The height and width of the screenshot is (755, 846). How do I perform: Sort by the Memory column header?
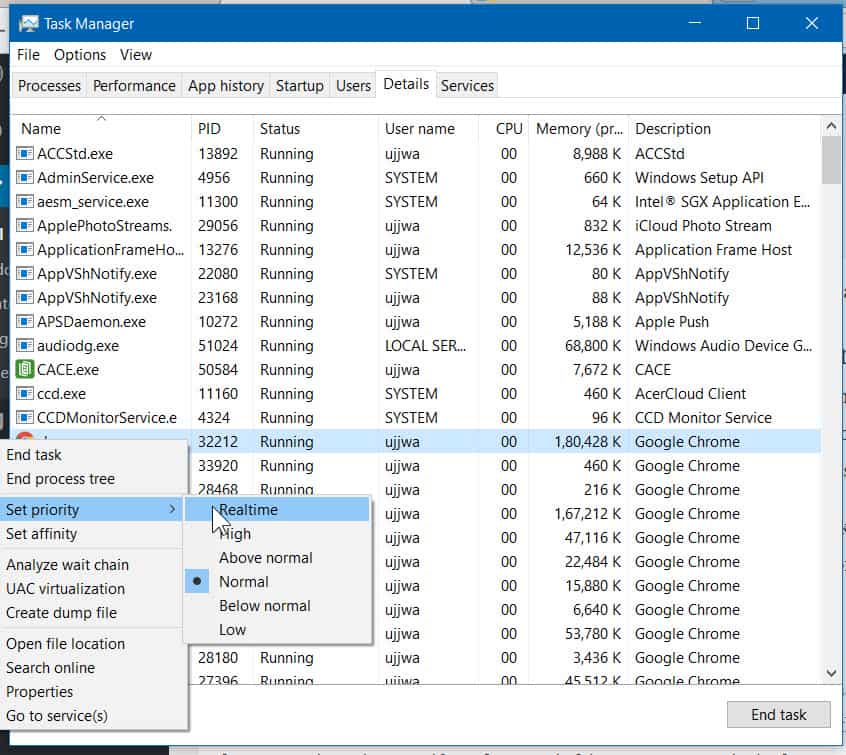[x=579, y=129]
